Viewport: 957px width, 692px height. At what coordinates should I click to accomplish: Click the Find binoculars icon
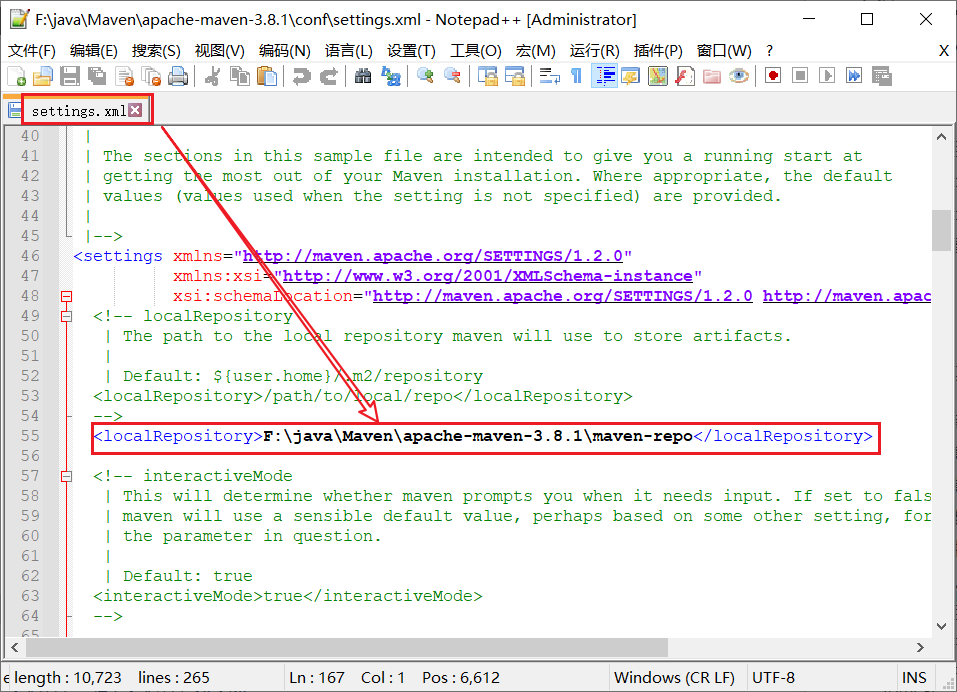(364, 76)
